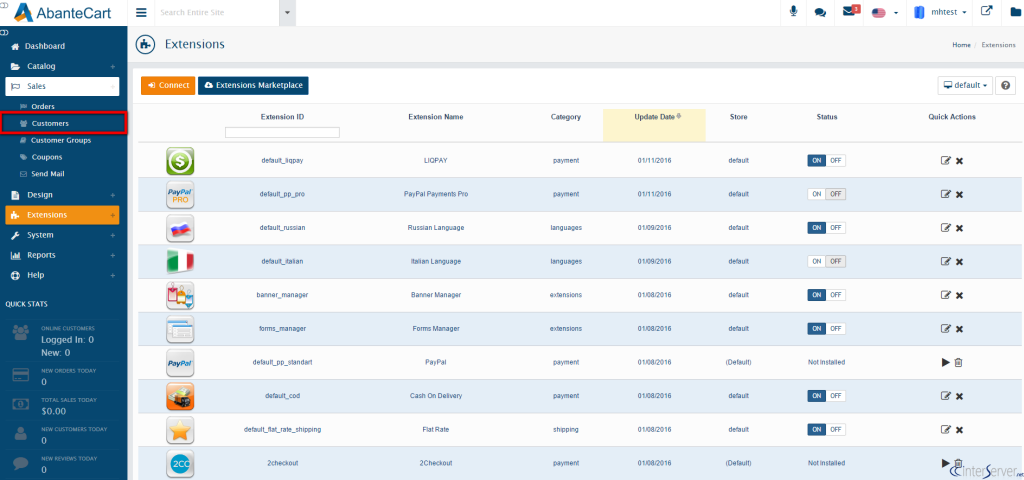Viewport: 1024px width, 480px height.
Task: Toggle status switch for default_liqpay
Action: click(826, 161)
